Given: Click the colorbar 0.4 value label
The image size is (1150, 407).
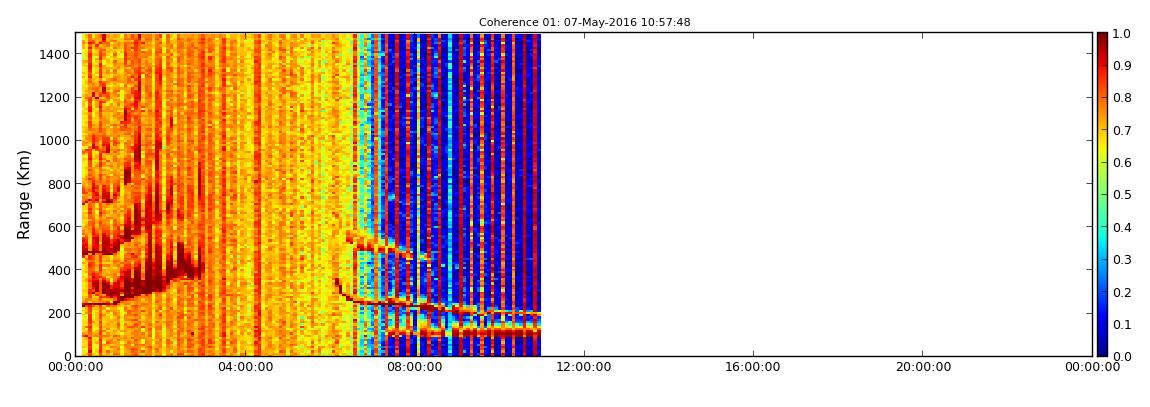Looking at the screenshot, I should (1124, 227).
